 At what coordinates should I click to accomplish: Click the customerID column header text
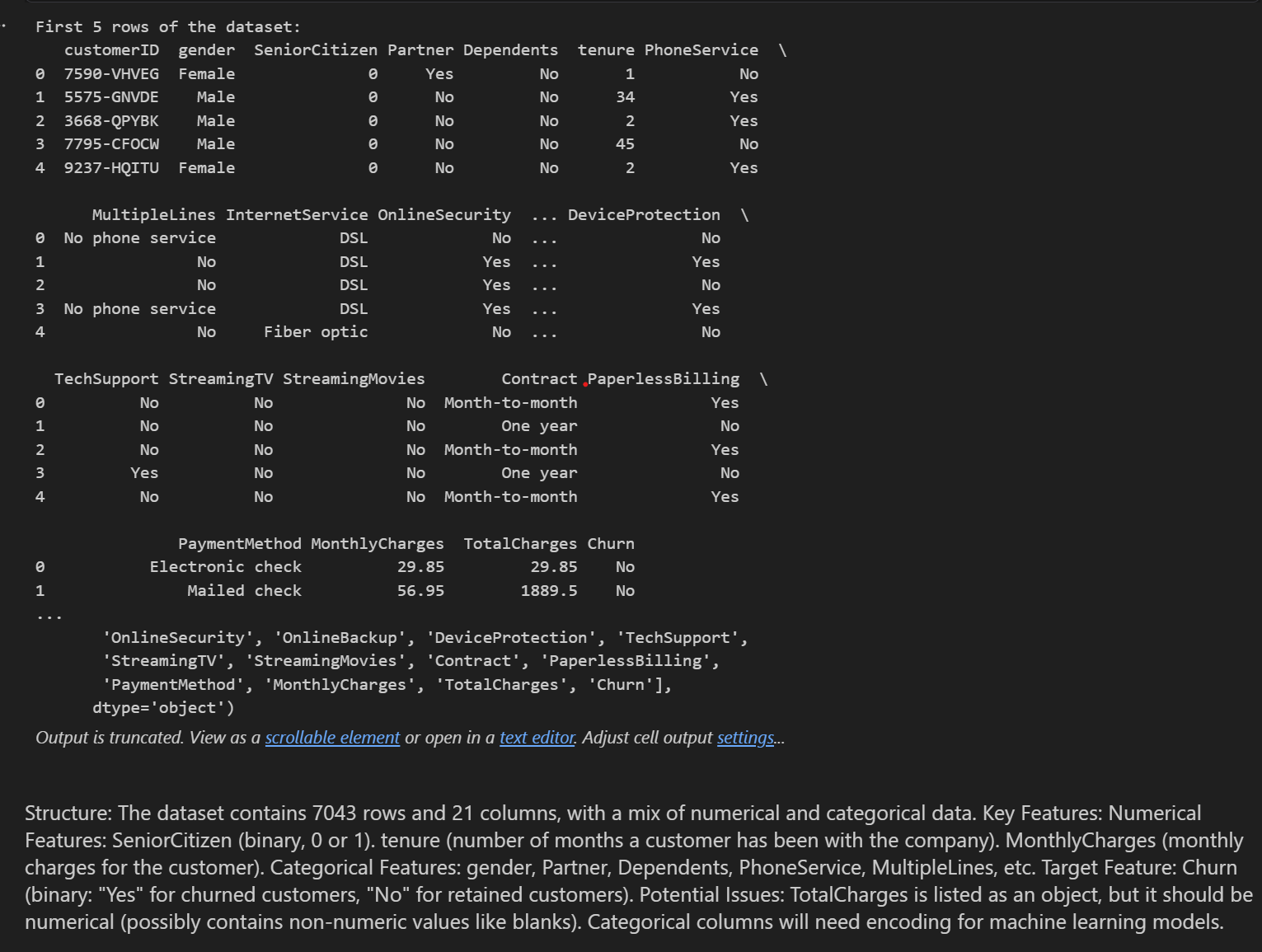[111, 49]
